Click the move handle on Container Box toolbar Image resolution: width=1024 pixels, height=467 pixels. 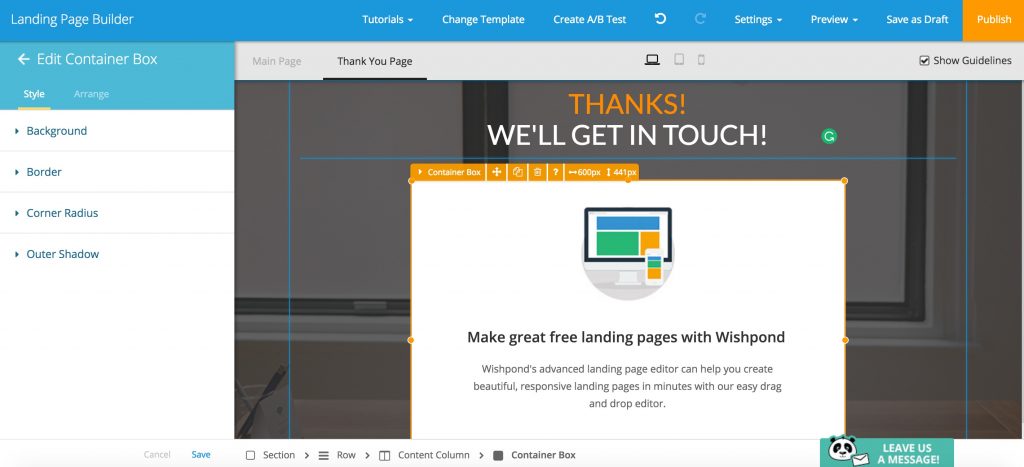(497, 172)
